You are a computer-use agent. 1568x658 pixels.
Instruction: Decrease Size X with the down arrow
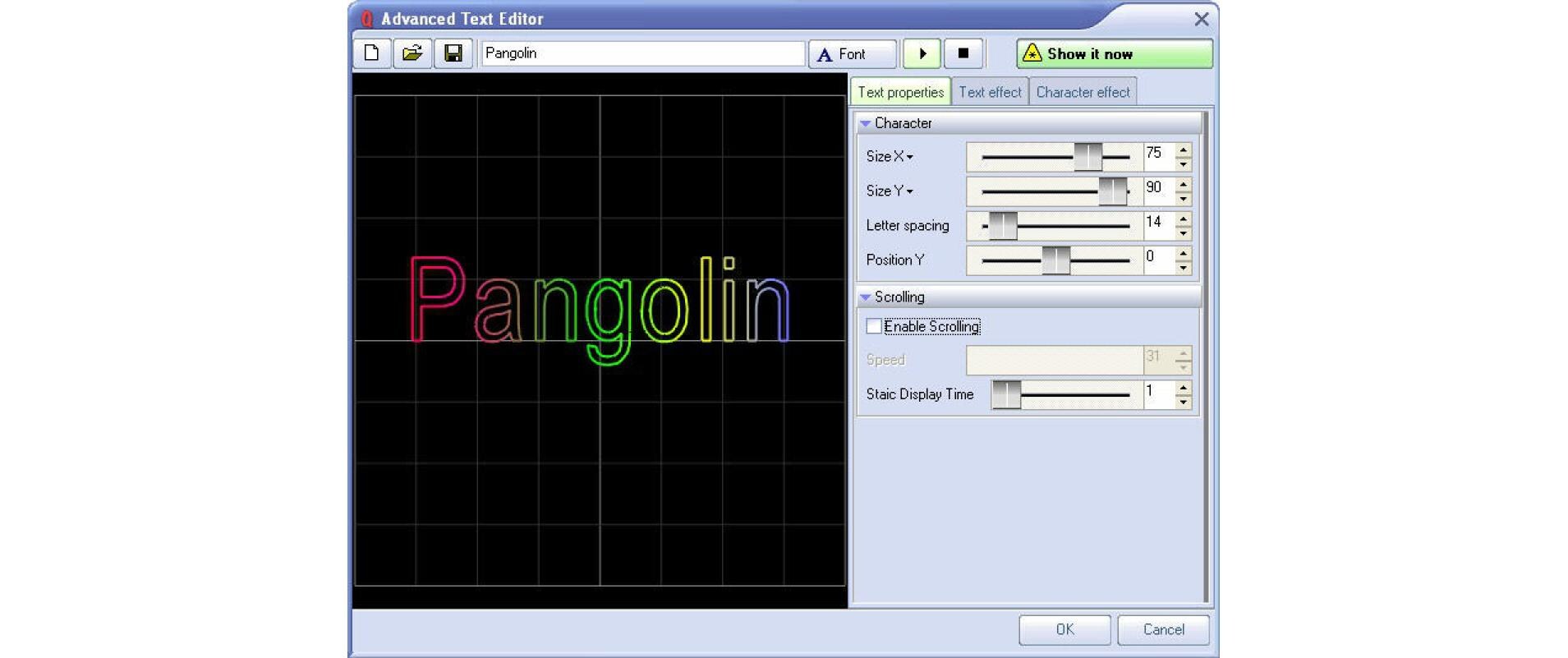coord(1183,163)
